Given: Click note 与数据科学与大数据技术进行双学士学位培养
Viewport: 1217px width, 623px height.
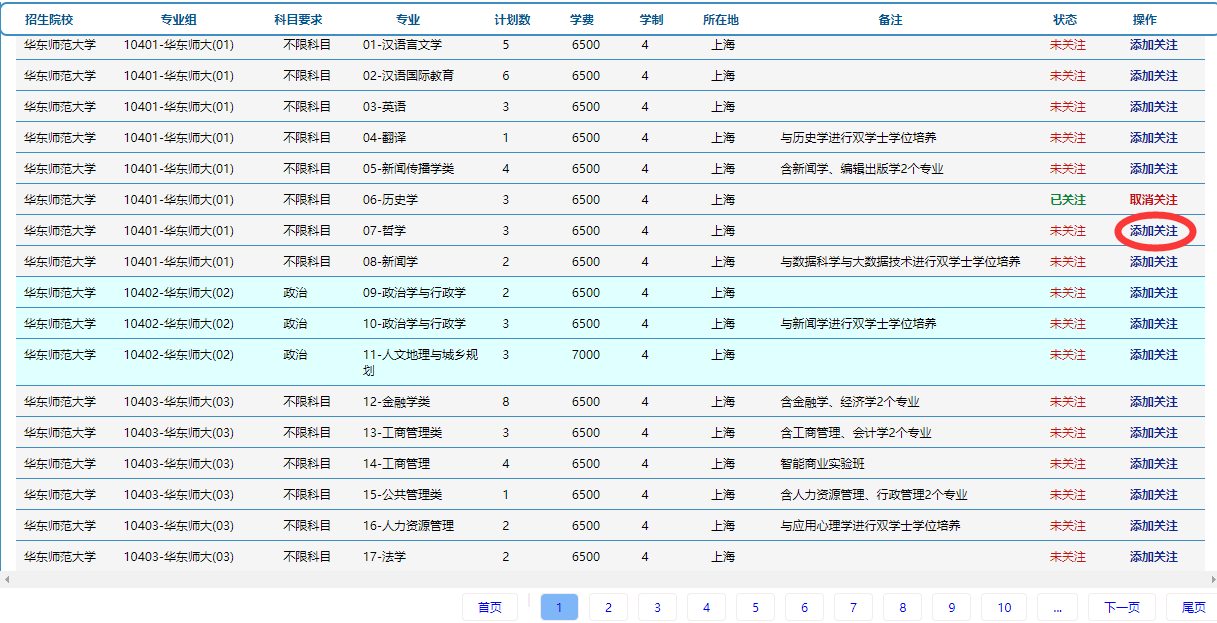Looking at the screenshot, I should (900, 262).
